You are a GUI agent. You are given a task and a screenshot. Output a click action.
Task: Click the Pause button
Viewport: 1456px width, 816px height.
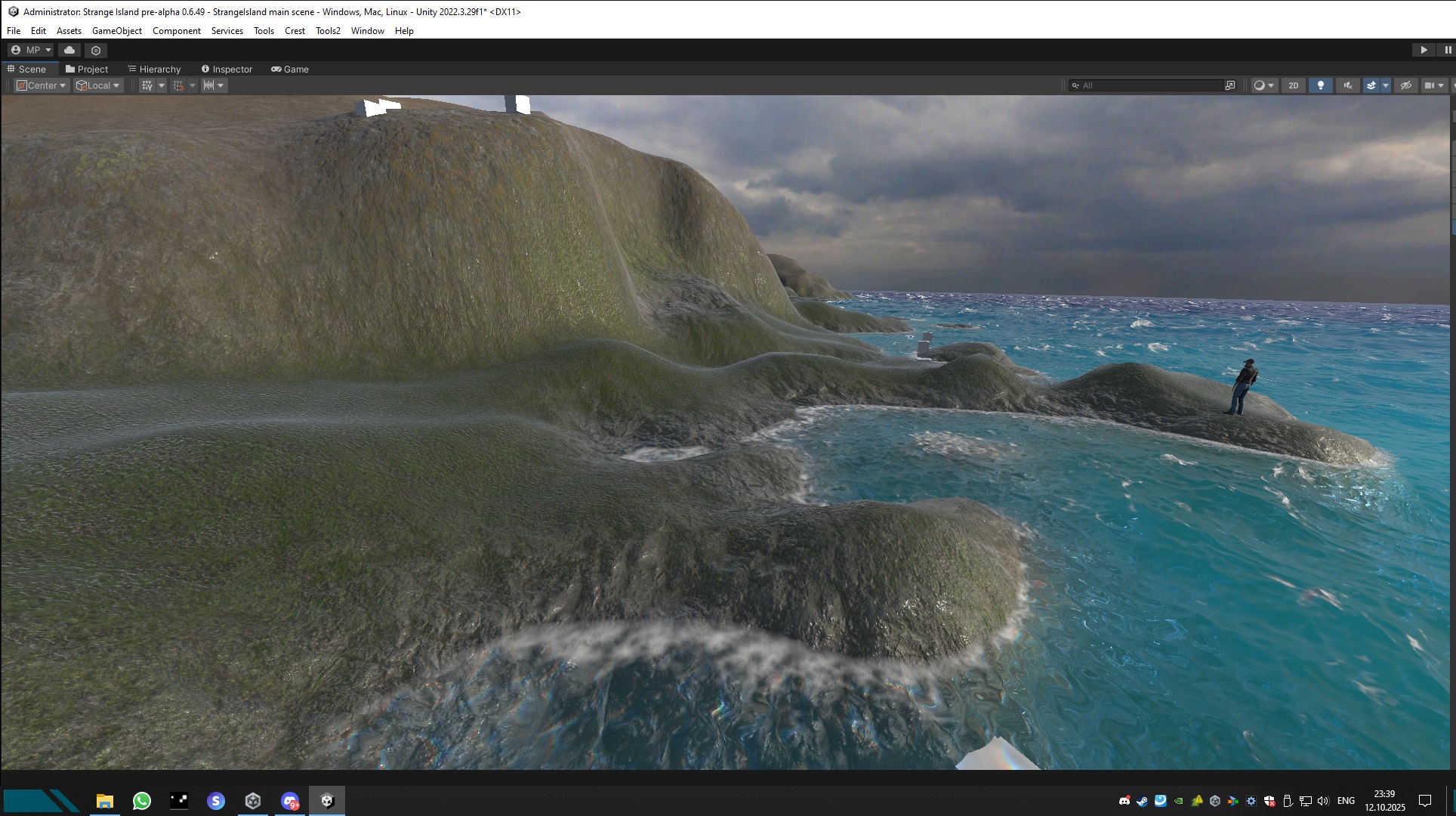[x=1447, y=50]
